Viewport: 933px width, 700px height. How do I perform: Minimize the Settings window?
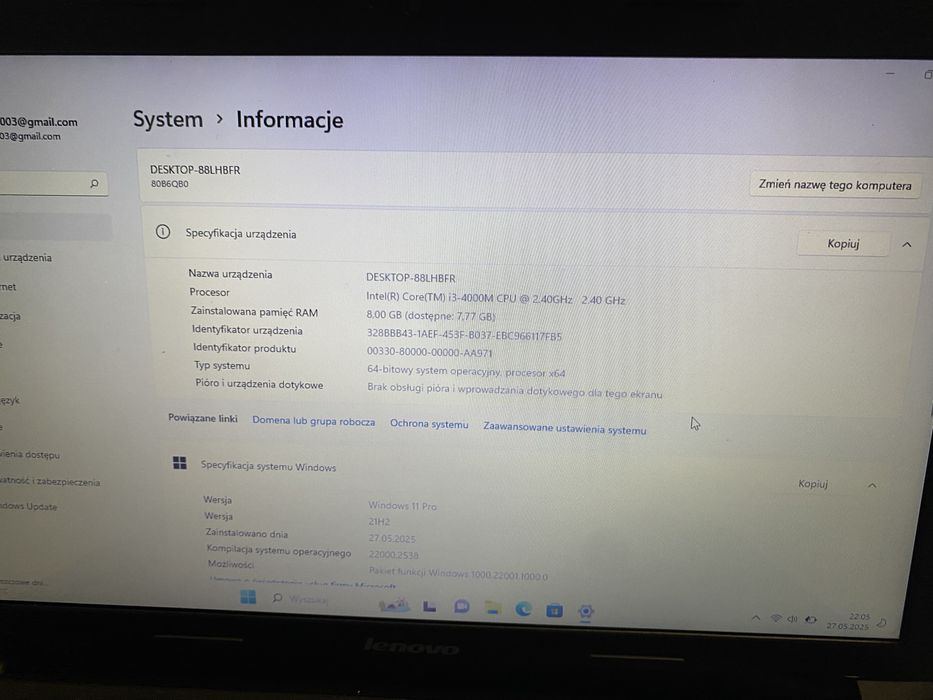coord(890,74)
